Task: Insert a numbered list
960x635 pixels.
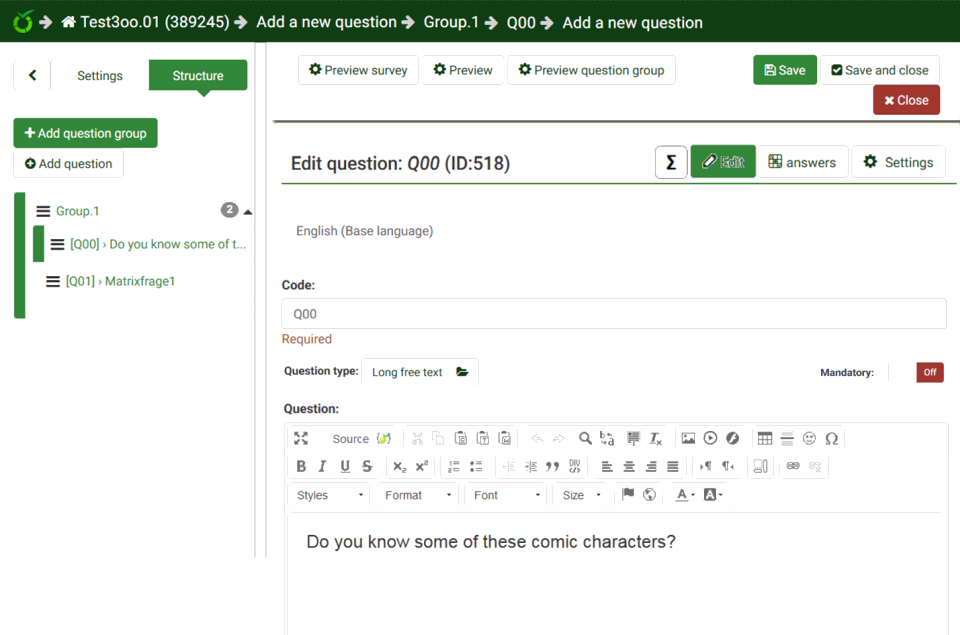Action: [x=454, y=467]
